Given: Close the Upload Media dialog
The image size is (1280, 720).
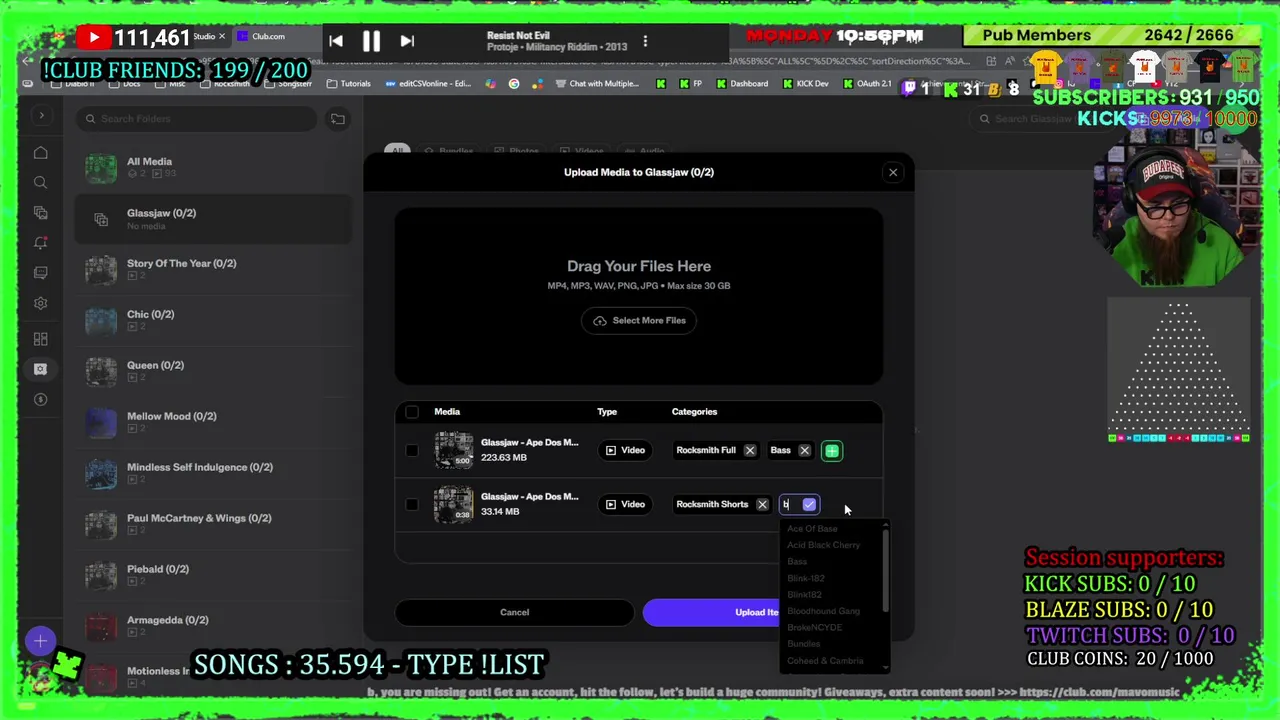Looking at the screenshot, I should tap(893, 172).
